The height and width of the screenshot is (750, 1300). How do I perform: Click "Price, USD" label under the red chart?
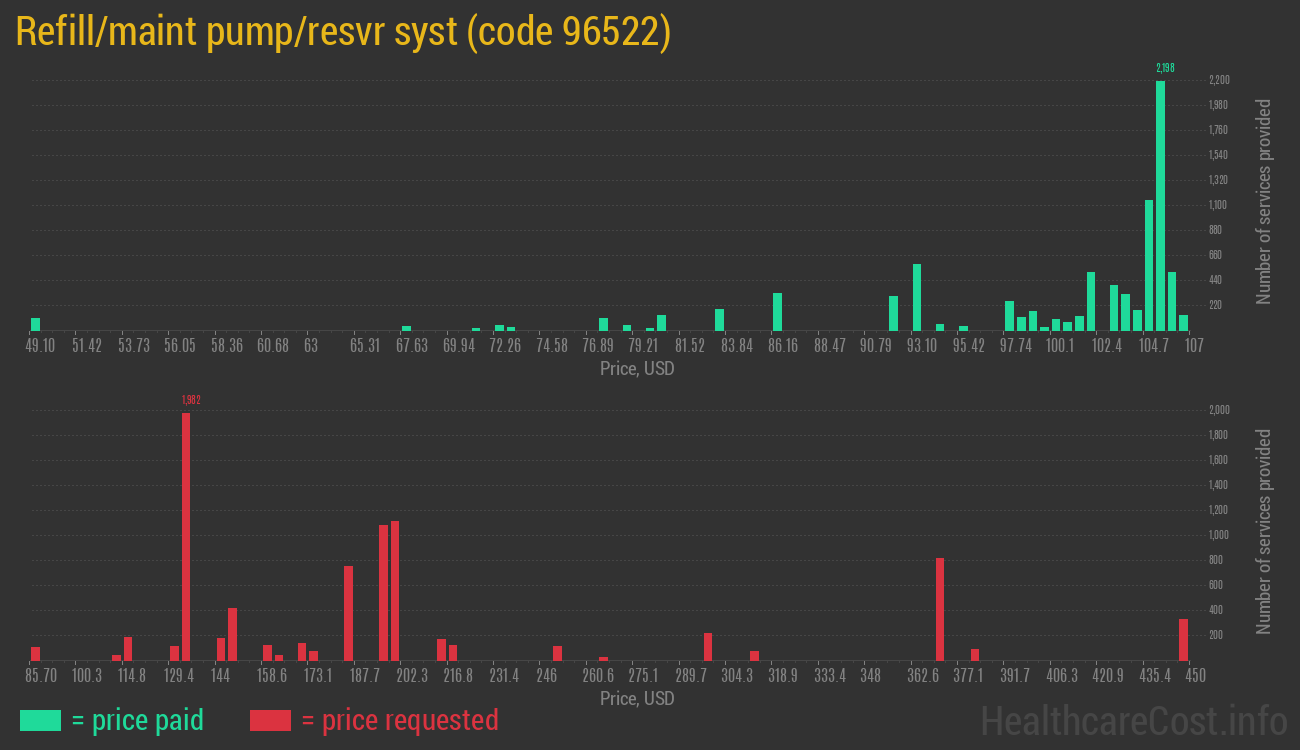click(x=637, y=698)
